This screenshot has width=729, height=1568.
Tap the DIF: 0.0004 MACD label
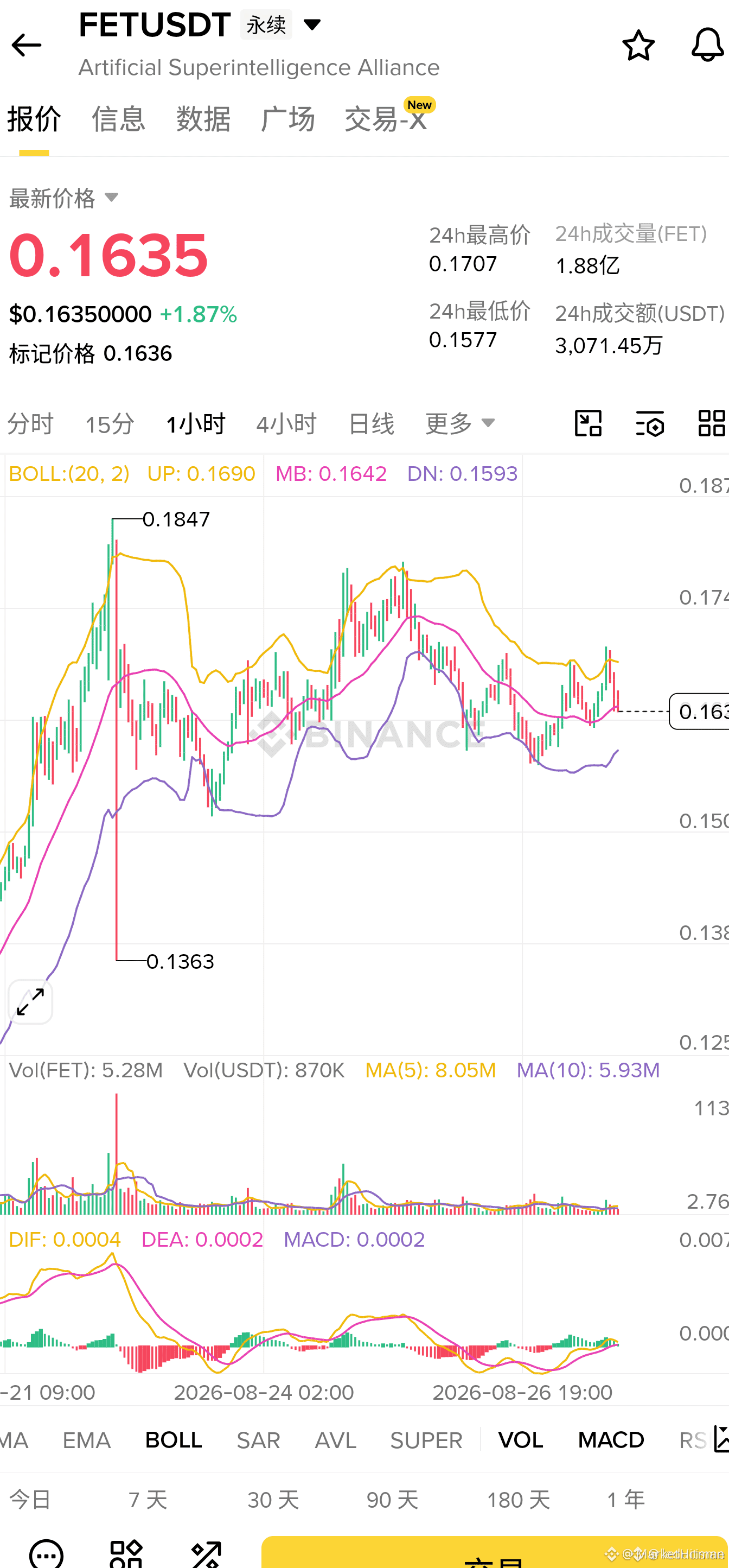pos(65,1239)
